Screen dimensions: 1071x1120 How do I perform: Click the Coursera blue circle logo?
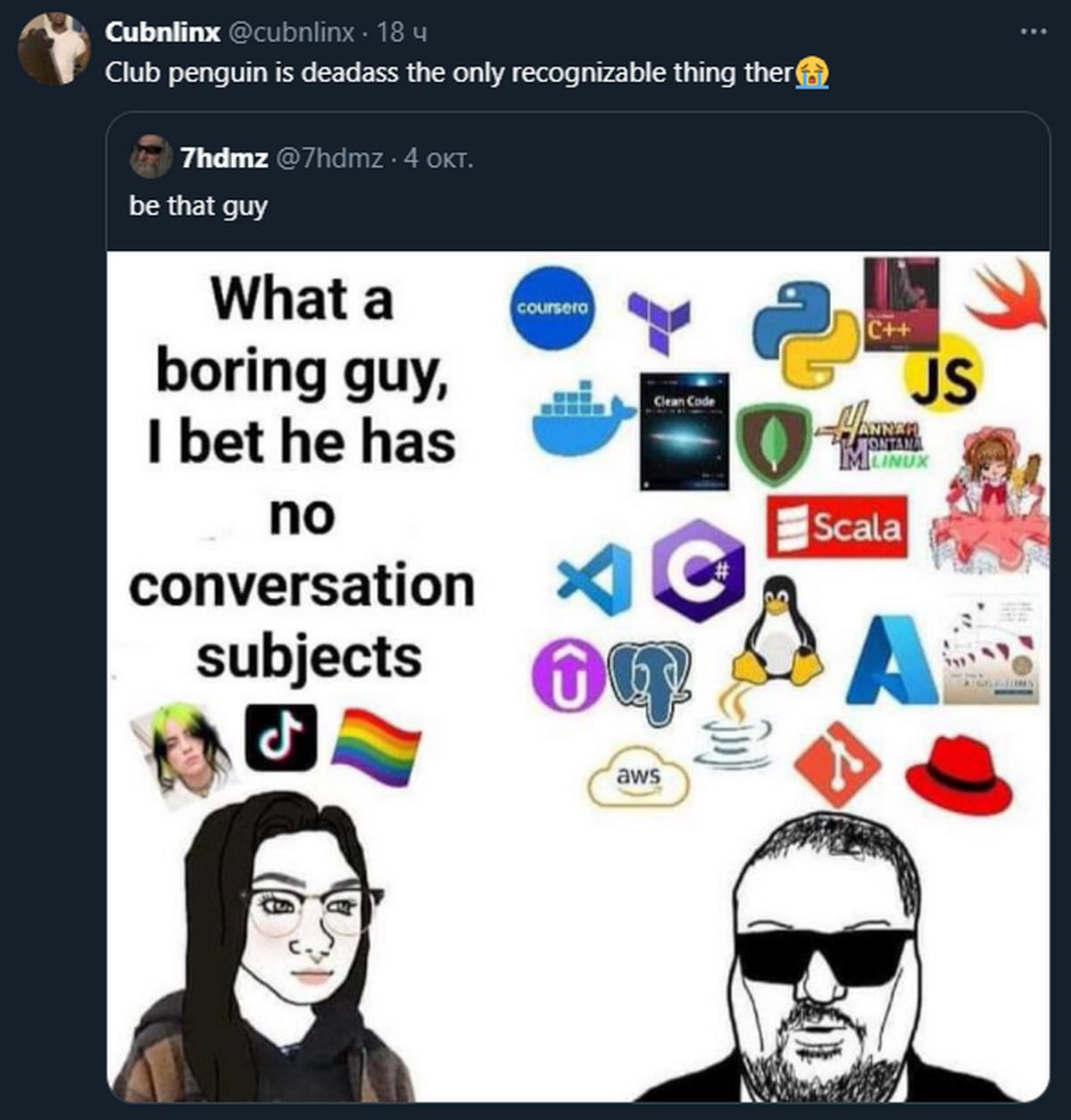552,308
